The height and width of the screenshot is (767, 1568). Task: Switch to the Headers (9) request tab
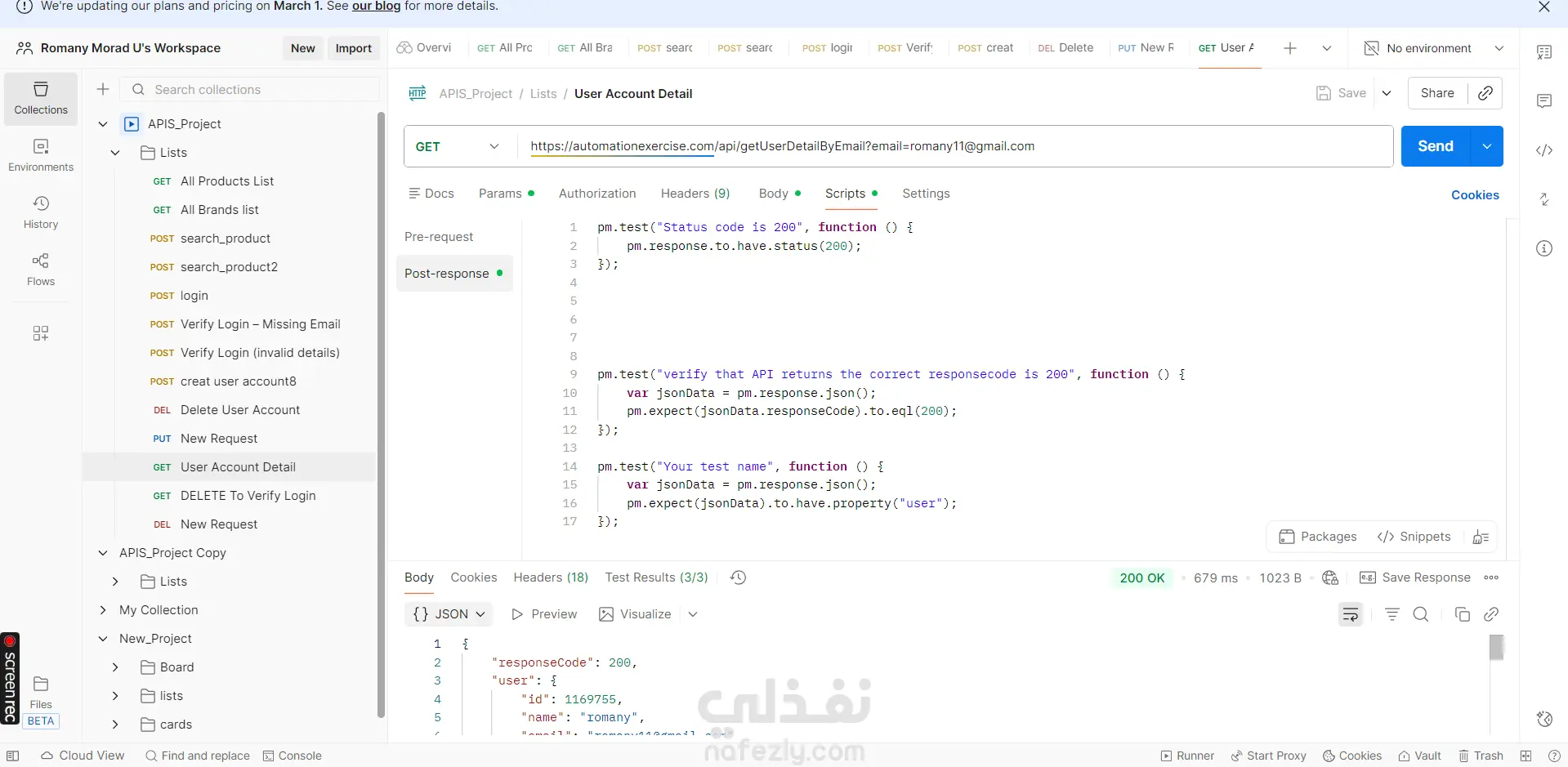coord(695,194)
